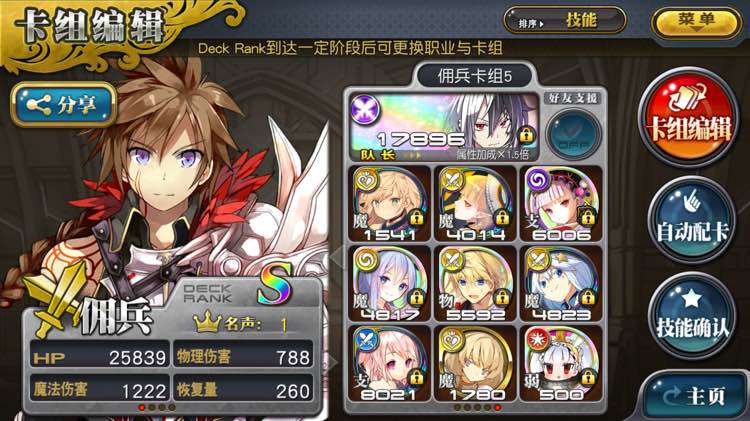
Task: Select the card with power 6006
Action: [561, 203]
